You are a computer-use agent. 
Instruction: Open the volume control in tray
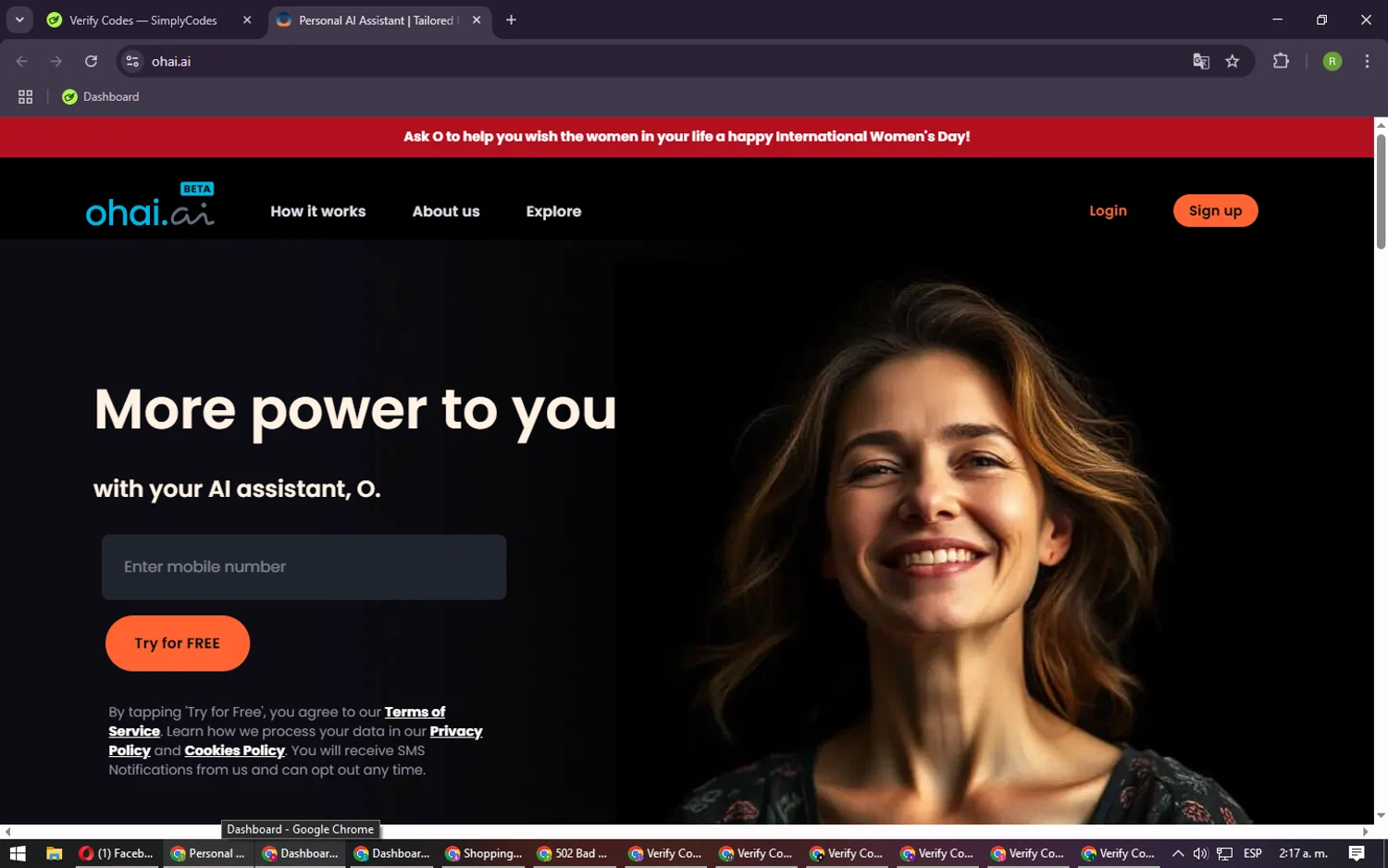[1200, 853]
